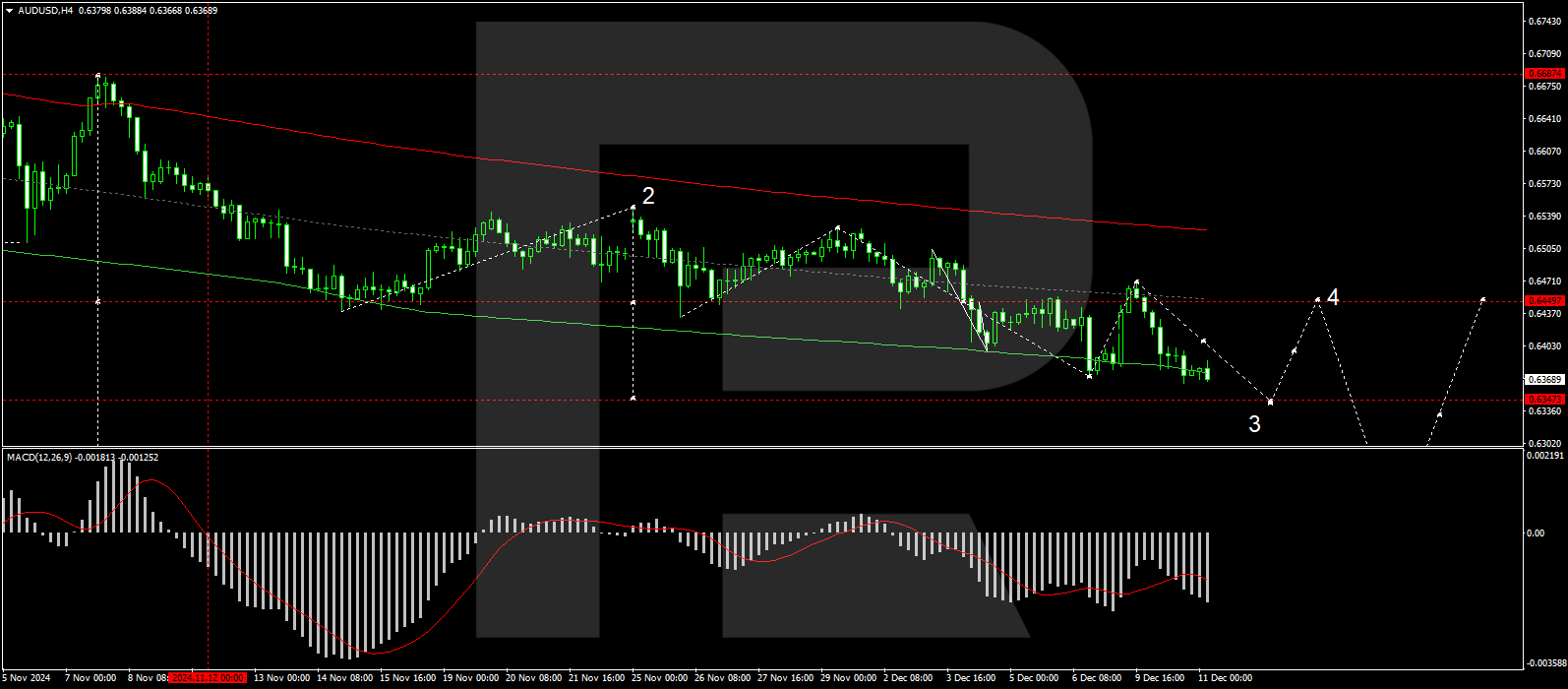Viewport: 1568px width, 689px height.
Task: Select the wave label 3
Action: tap(1254, 424)
